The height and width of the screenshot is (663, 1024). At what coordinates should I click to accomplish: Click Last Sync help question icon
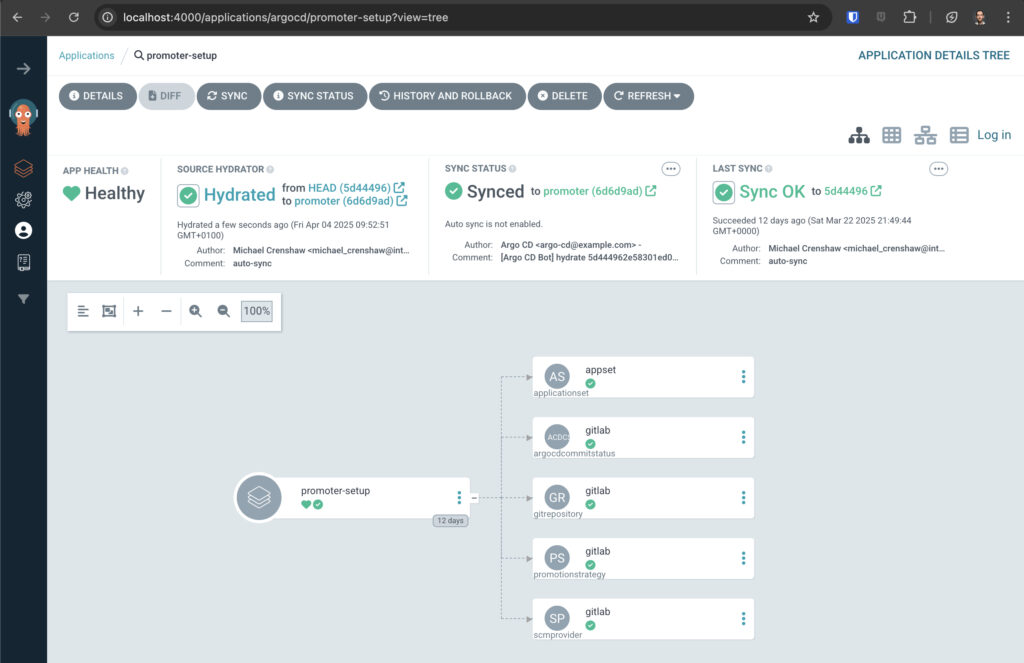tap(769, 169)
